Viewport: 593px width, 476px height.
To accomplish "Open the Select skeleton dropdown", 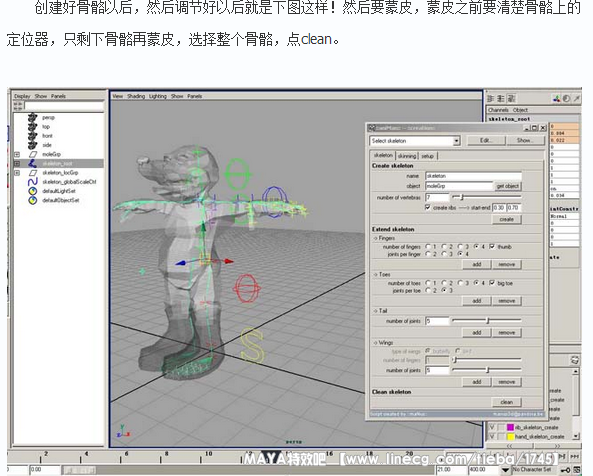I will [x=456, y=141].
